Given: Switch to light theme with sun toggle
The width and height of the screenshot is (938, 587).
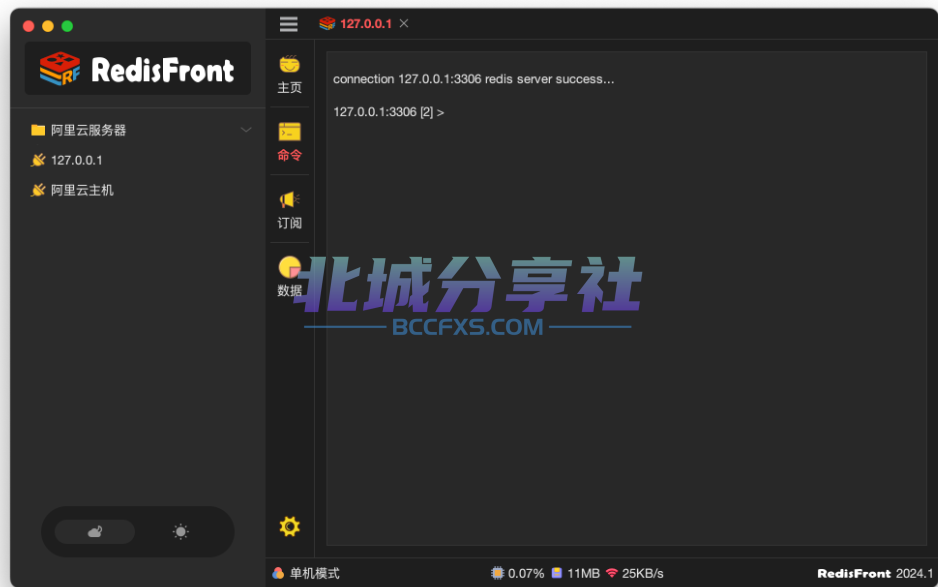Looking at the screenshot, I should 181,531.
